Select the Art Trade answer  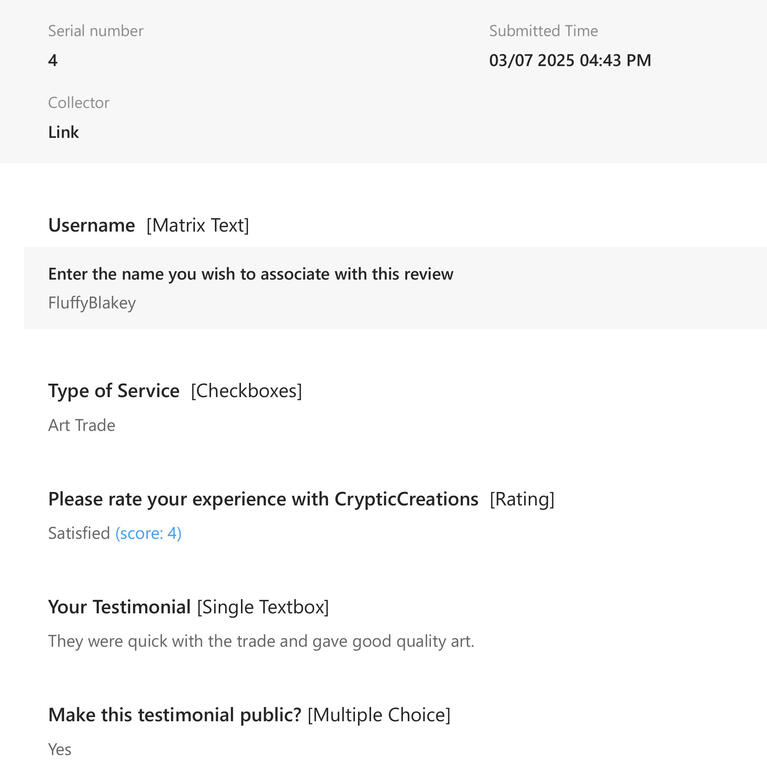click(81, 425)
